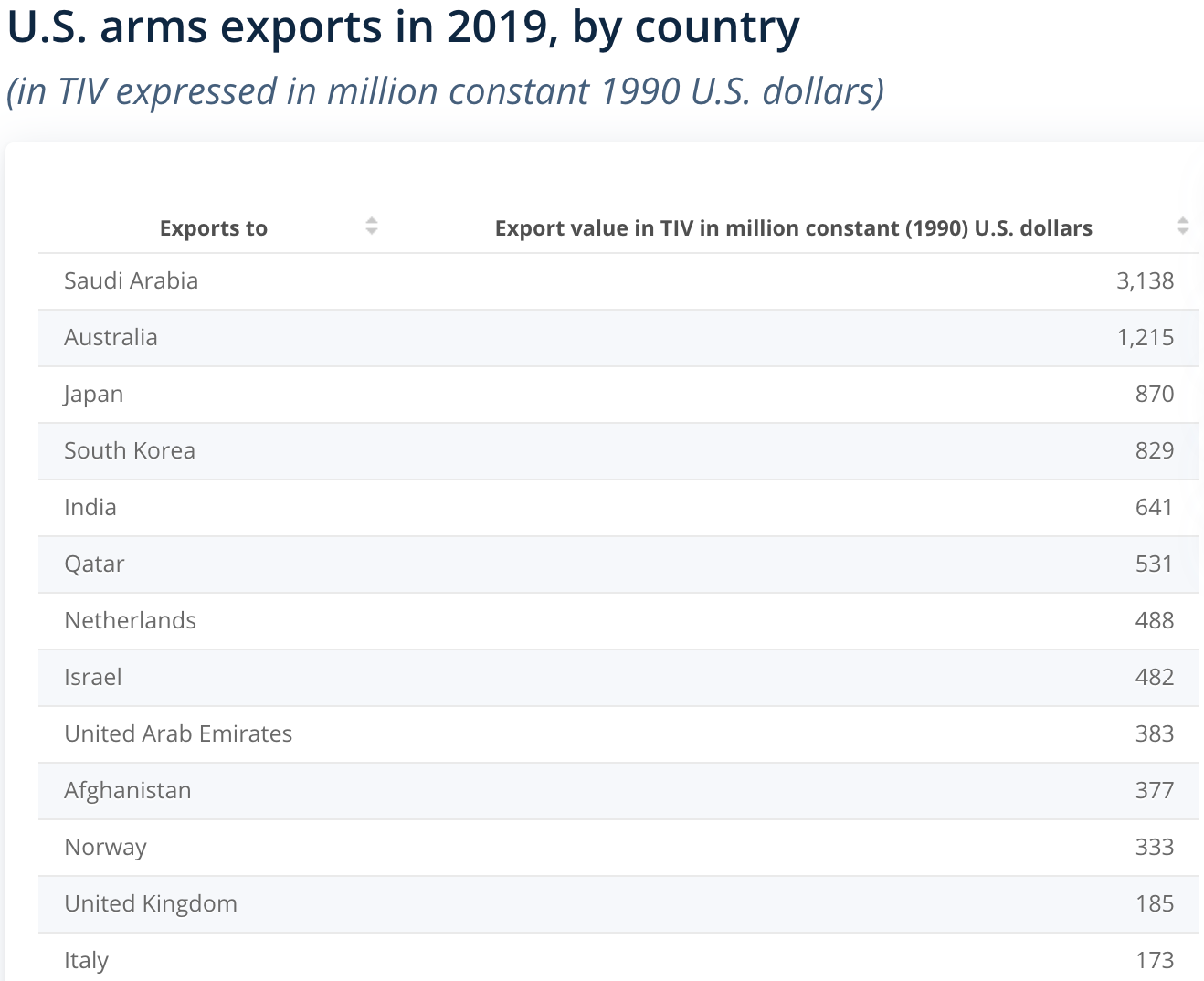Click the 'Export value in TIV' header text
This screenshot has width=1204, height=981.
pyautogui.click(x=793, y=228)
